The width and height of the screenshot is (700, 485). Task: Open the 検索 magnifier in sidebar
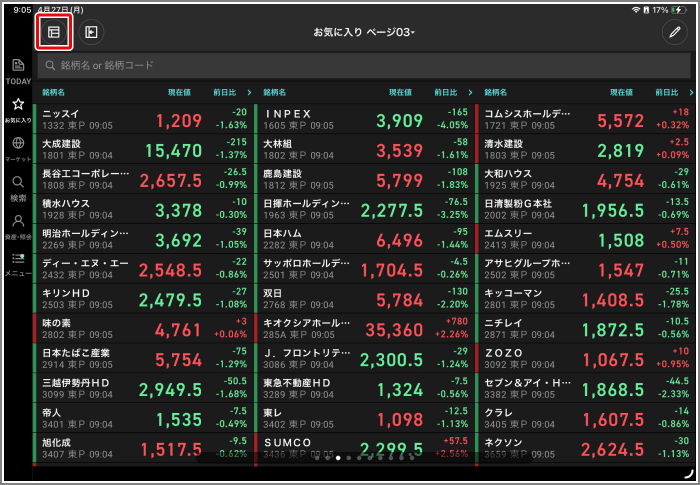[18, 187]
